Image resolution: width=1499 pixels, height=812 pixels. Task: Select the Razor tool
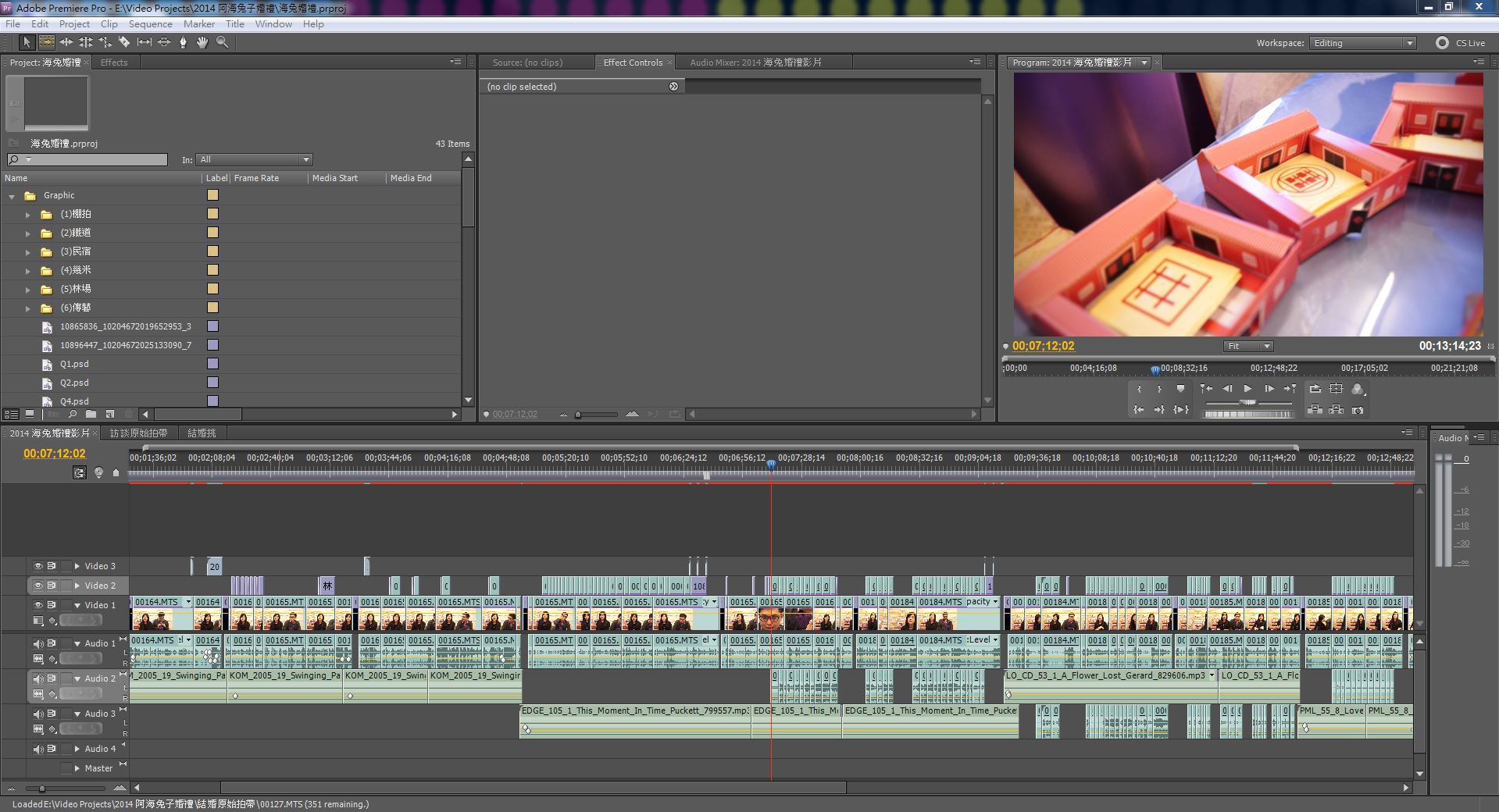125,43
